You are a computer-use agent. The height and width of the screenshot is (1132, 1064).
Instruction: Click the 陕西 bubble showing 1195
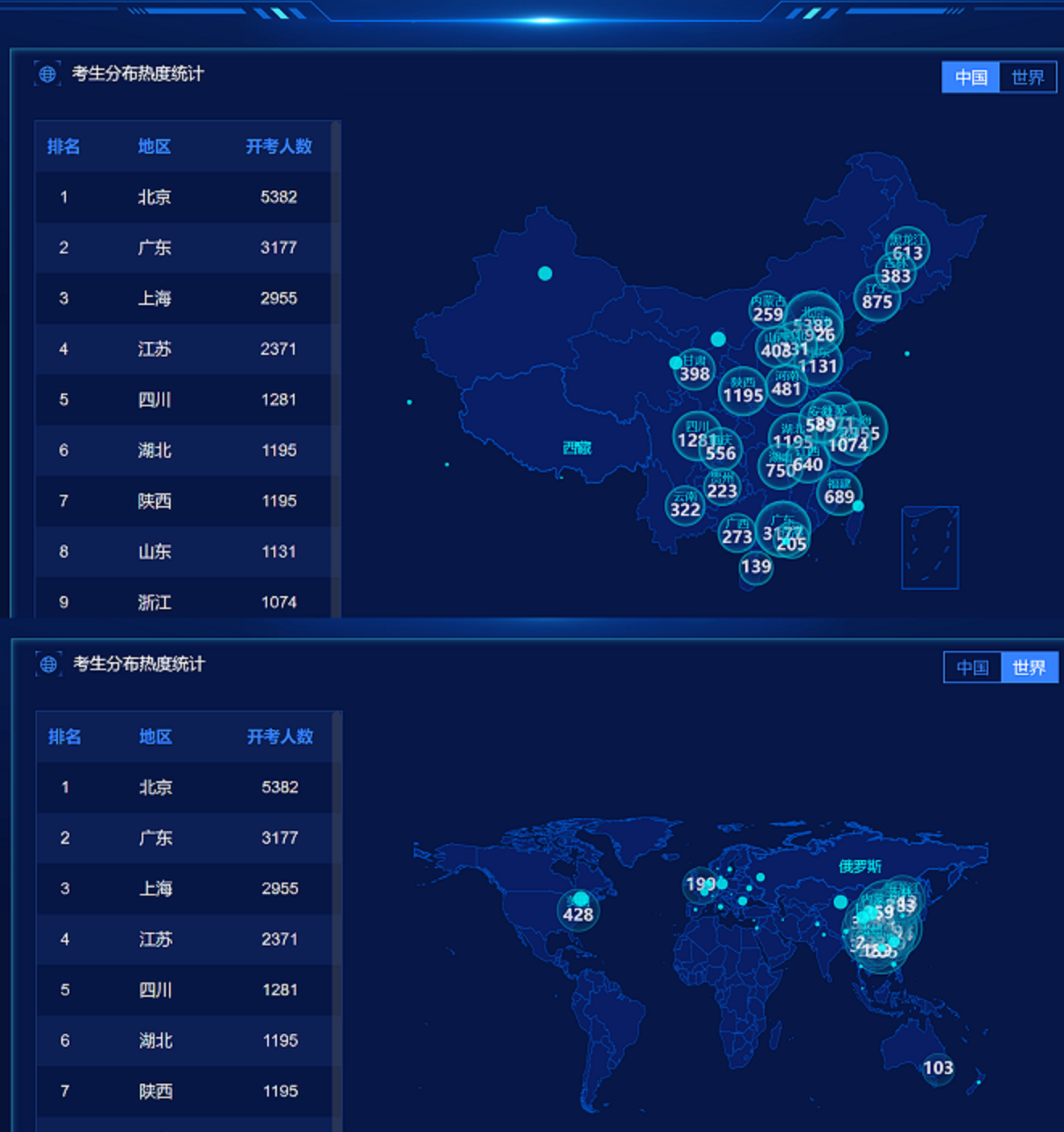[743, 390]
